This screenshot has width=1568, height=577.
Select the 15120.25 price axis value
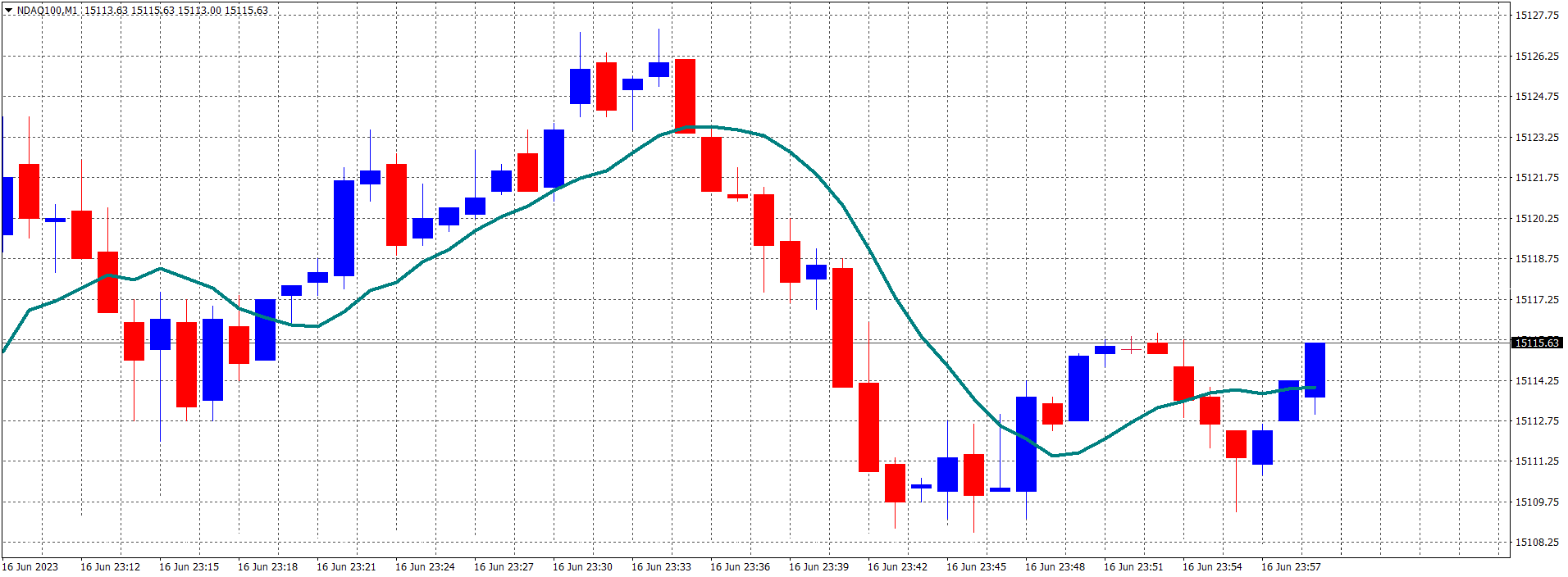[x=1537, y=218]
